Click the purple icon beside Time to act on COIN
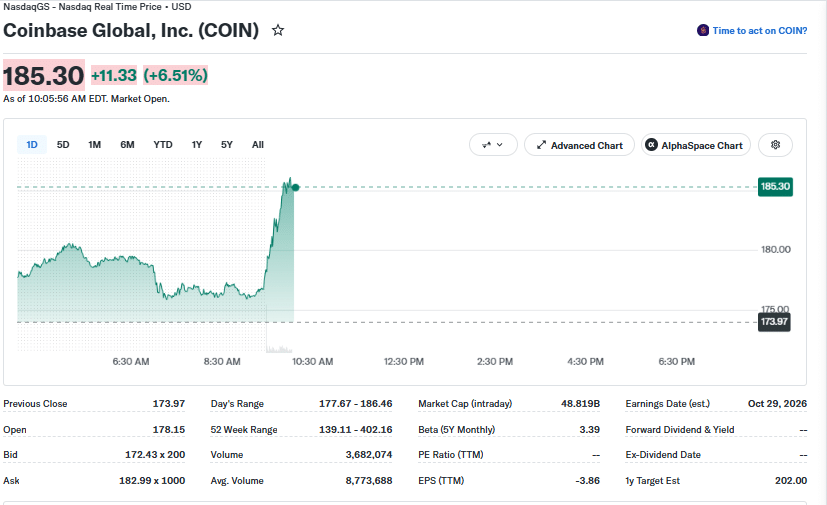 703,31
